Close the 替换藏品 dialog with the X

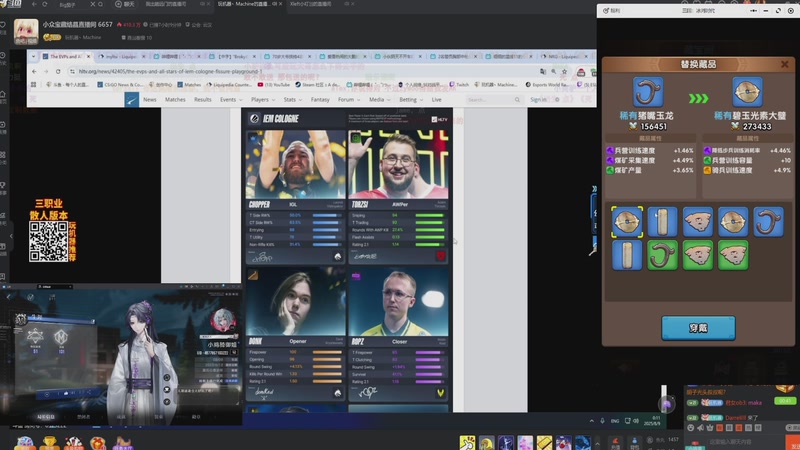pyautogui.click(x=785, y=64)
